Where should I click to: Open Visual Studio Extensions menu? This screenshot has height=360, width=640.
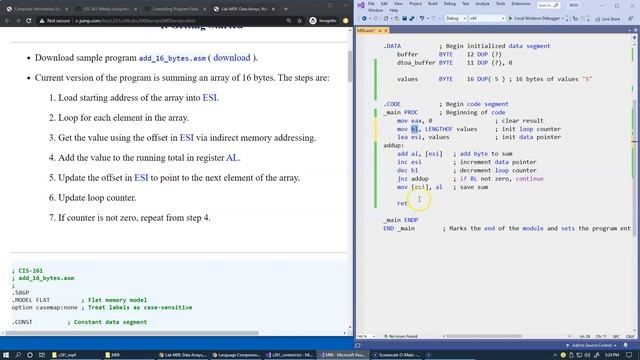(521, 4)
